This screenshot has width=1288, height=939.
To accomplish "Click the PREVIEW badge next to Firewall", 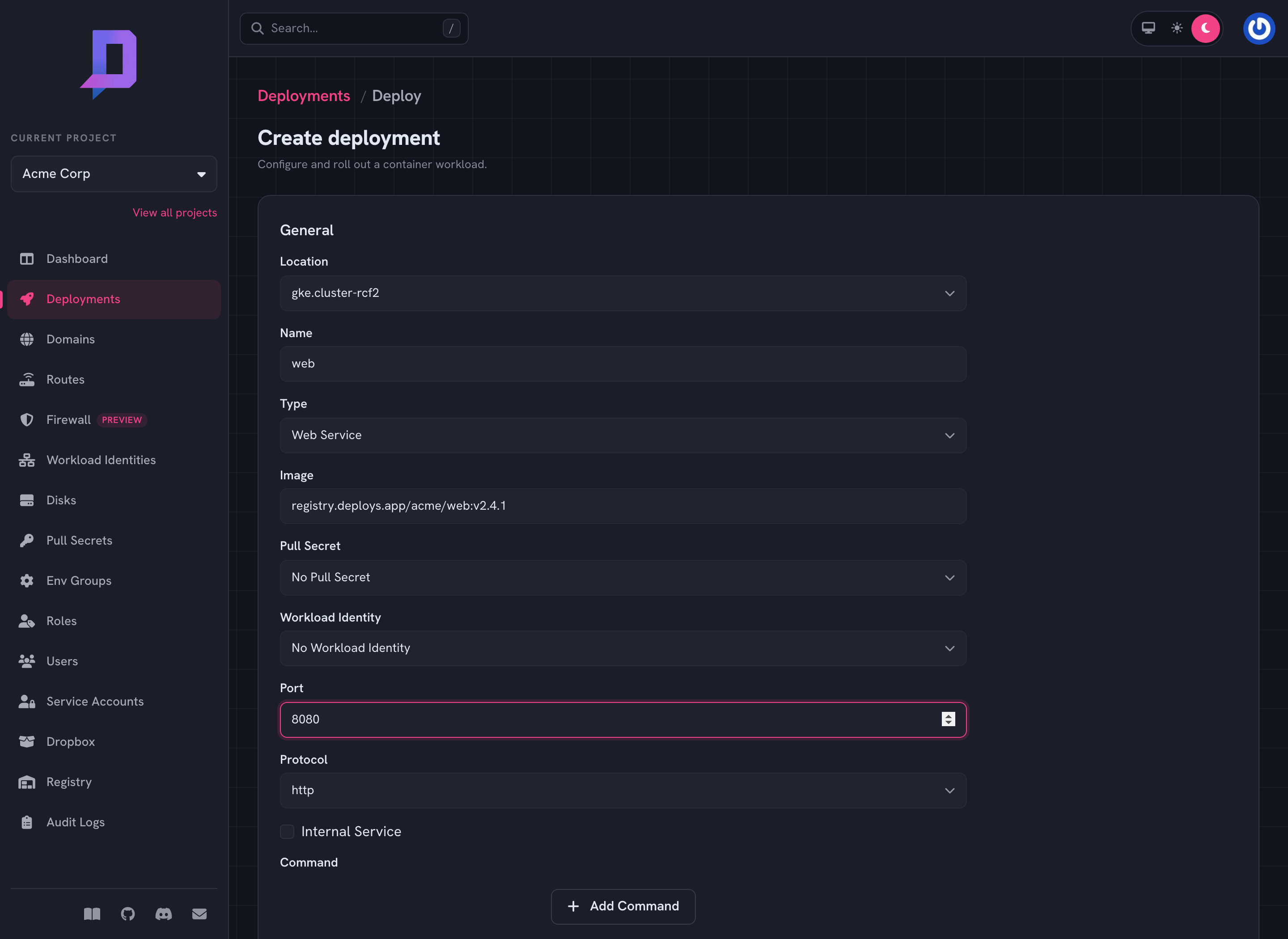I will [122, 420].
